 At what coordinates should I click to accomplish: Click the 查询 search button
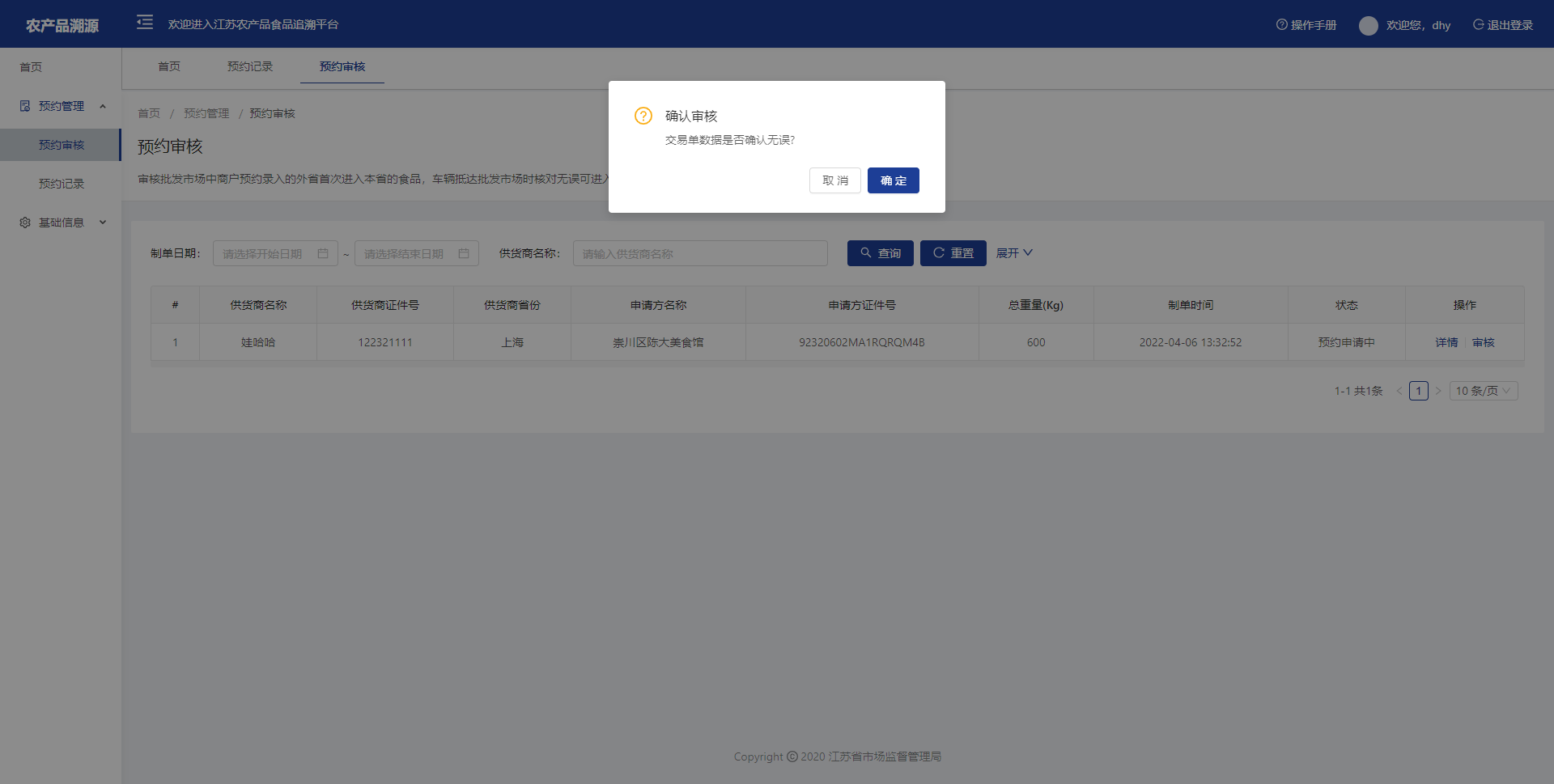880,253
